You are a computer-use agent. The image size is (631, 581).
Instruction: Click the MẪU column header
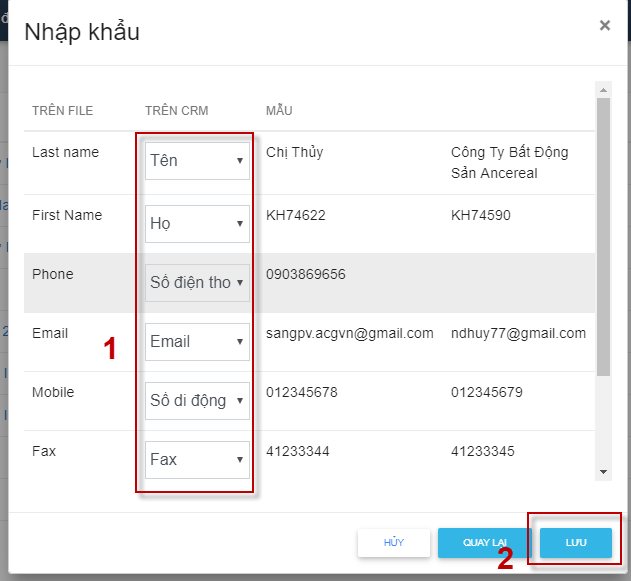[x=279, y=110]
